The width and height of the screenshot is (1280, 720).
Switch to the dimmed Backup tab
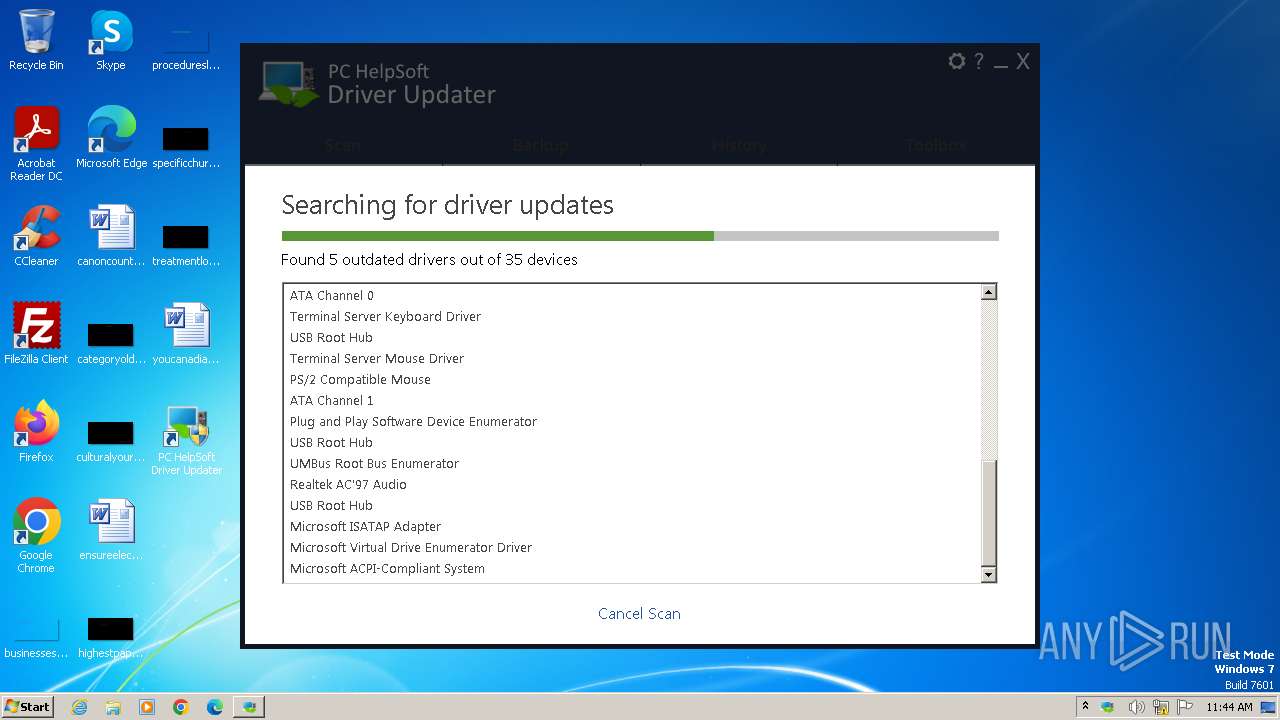point(541,146)
